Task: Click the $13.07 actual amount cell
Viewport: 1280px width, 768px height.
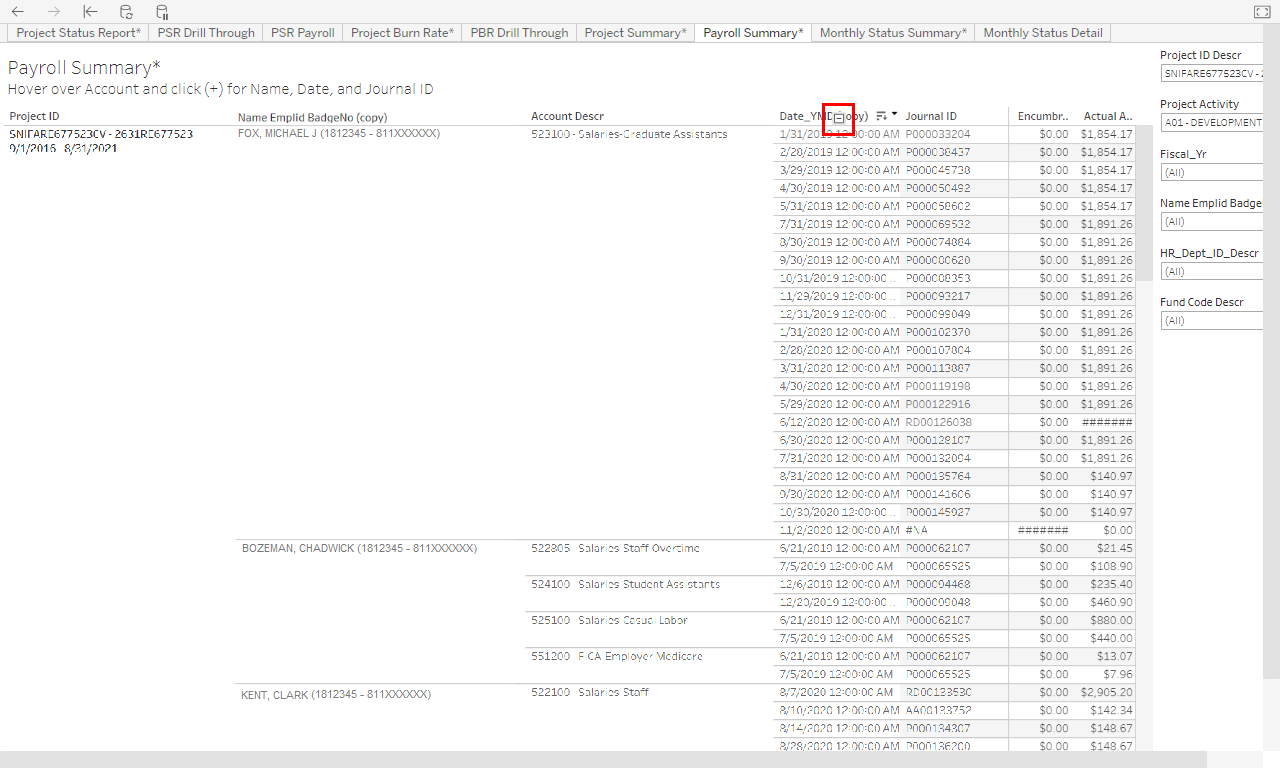Action: (x=1115, y=656)
